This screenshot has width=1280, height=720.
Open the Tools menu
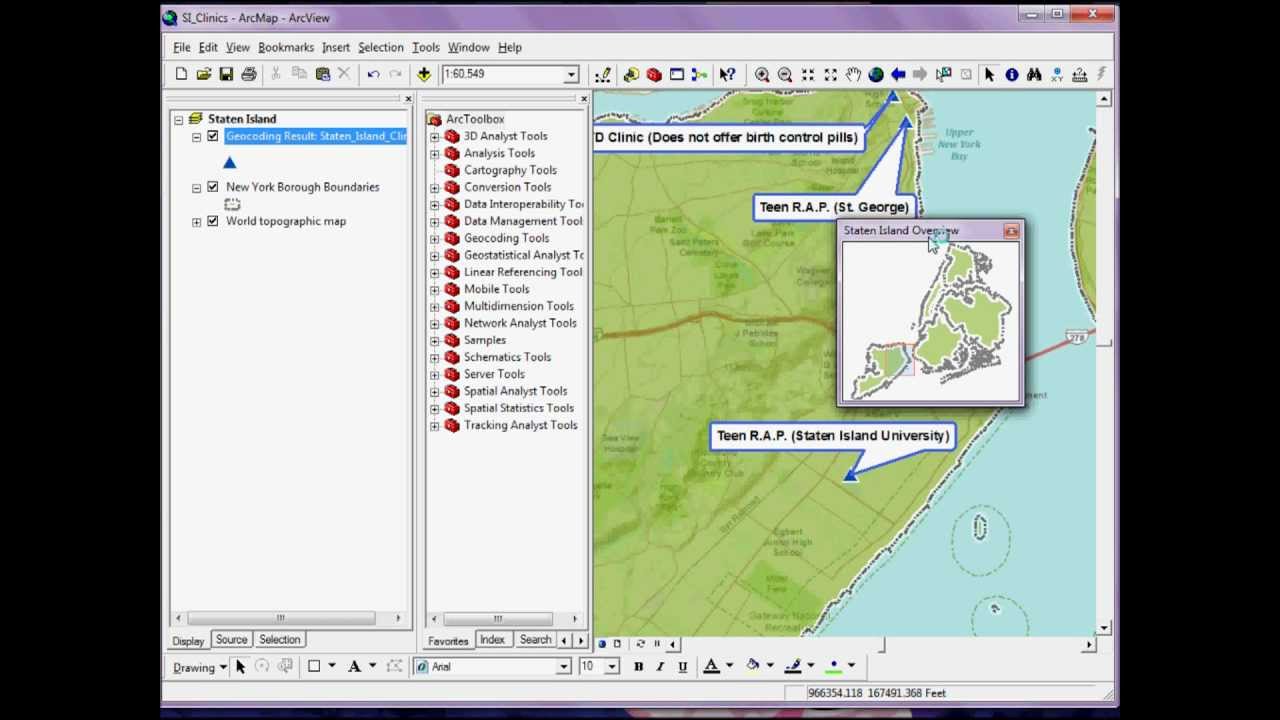(x=426, y=47)
